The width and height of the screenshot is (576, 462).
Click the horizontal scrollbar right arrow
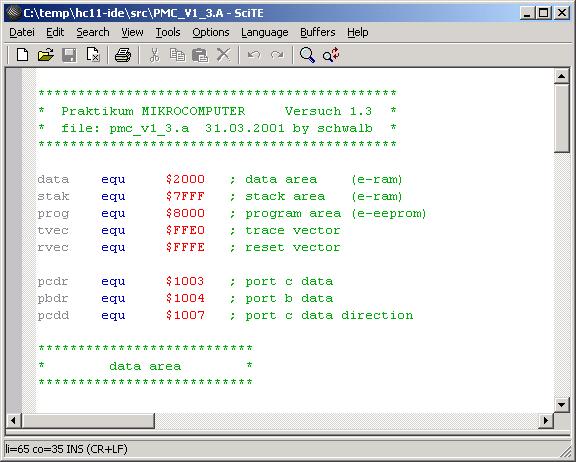pos(546,420)
